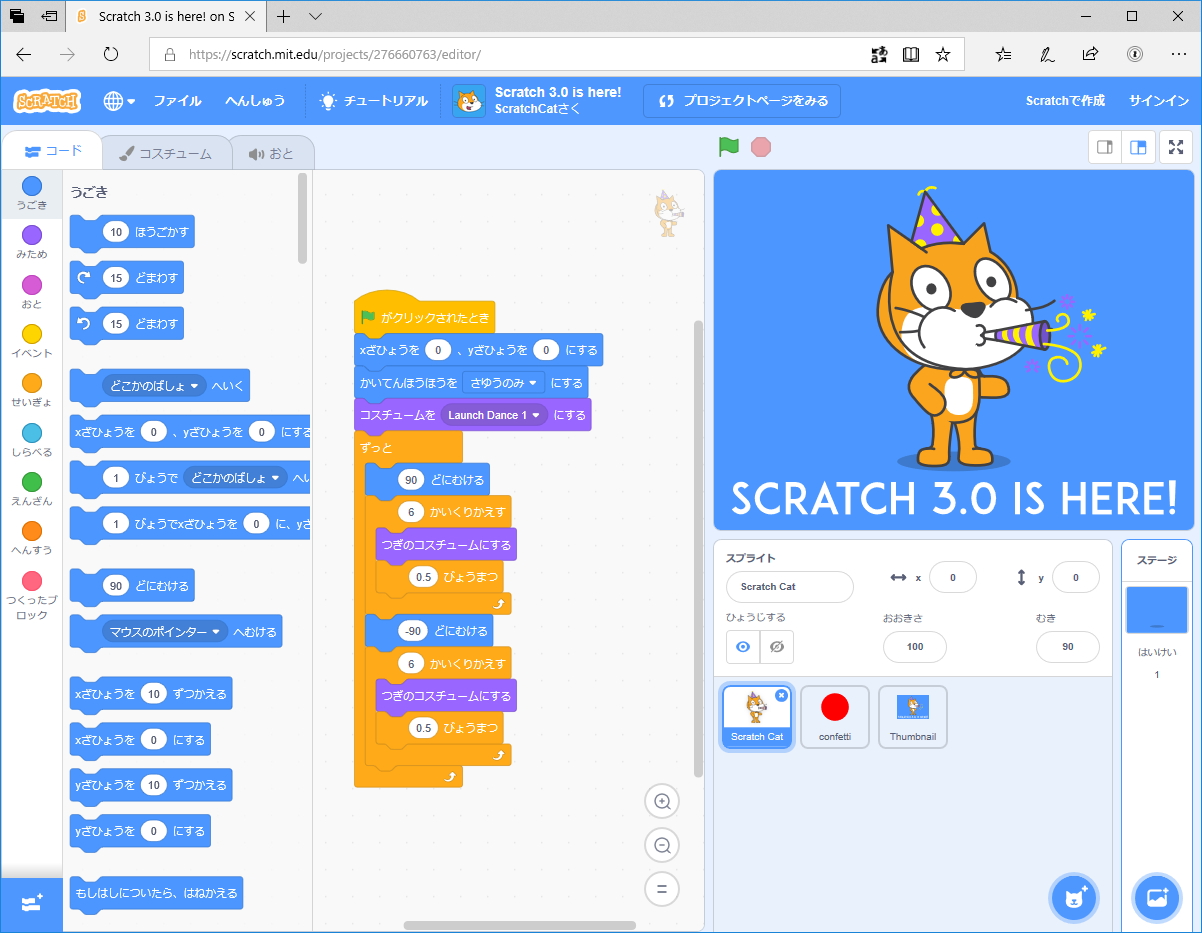The image size is (1202, 933).
Task: Select the confetti sprite thumbnail
Action: pos(834,716)
